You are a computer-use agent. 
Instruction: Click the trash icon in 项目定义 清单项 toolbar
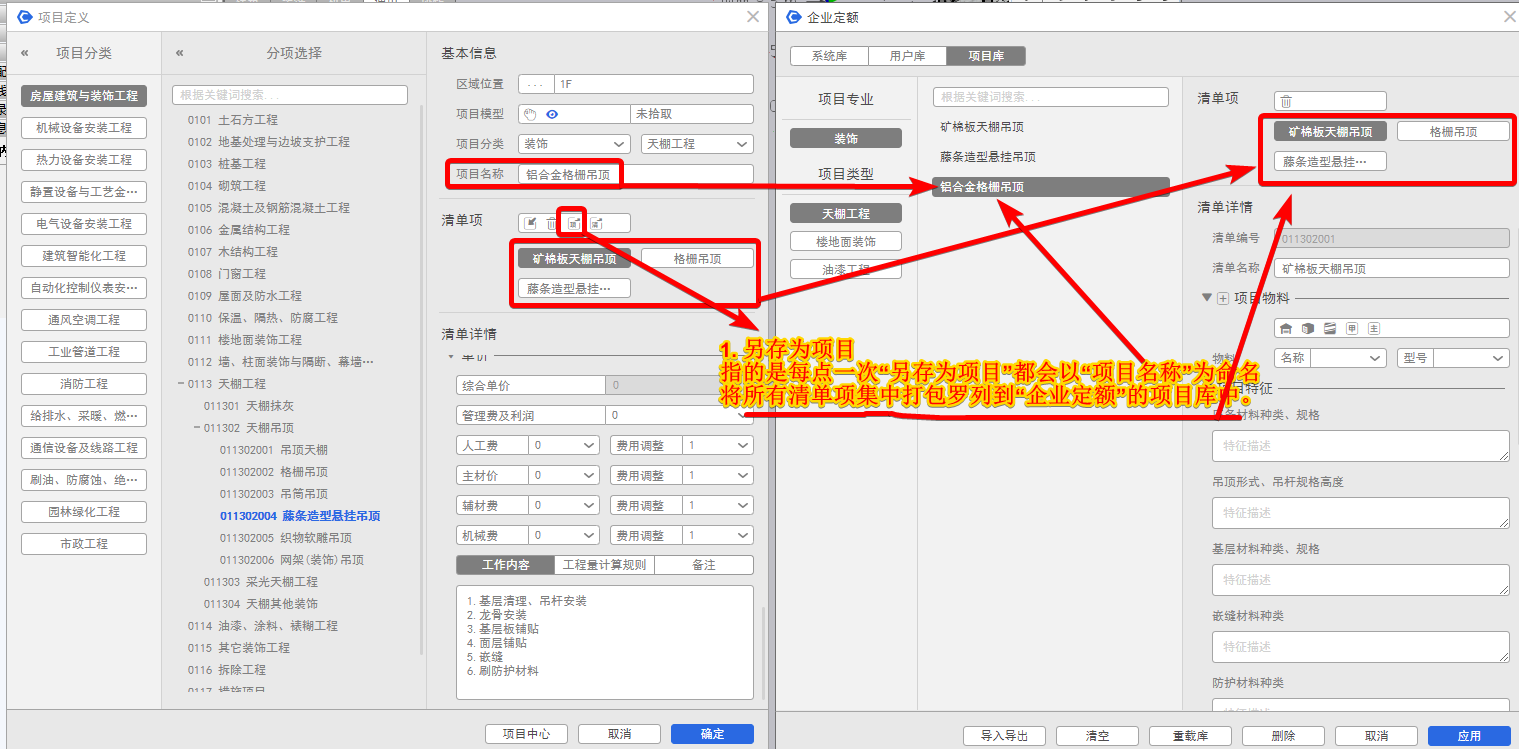tap(551, 223)
